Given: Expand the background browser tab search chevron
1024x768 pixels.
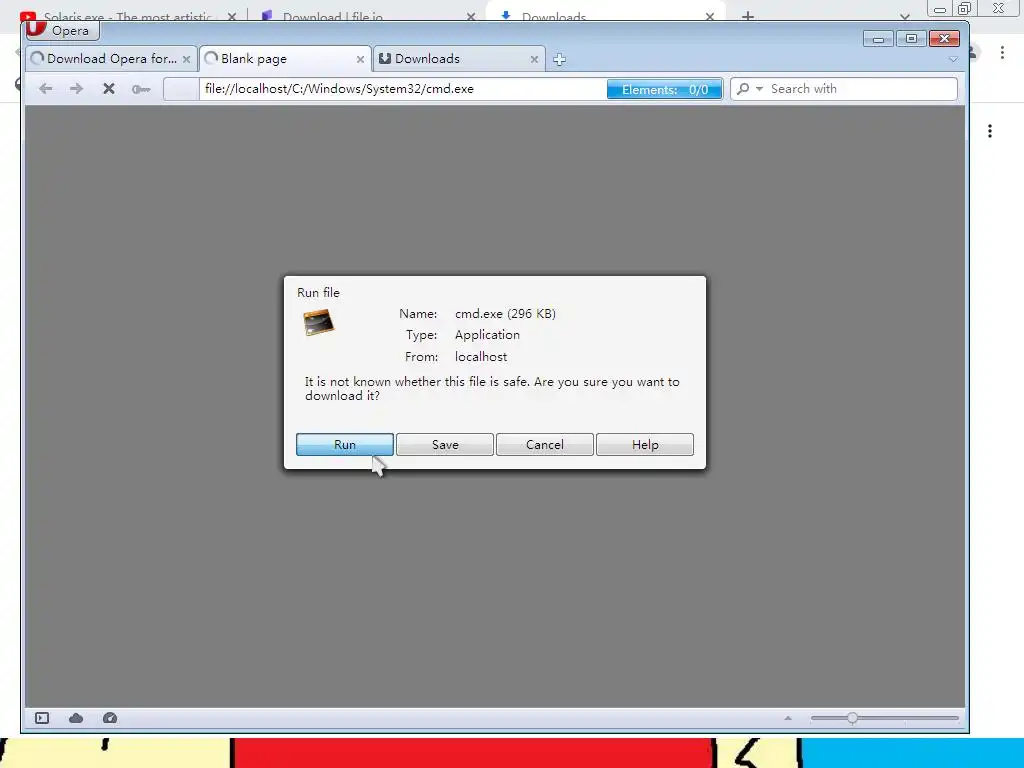Looking at the screenshot, I should 904,16.
